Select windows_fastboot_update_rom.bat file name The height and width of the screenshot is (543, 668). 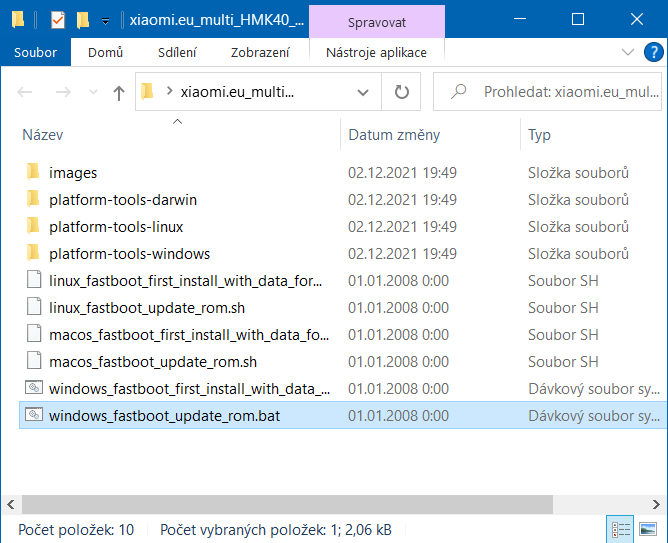click(x=164, y=416)
